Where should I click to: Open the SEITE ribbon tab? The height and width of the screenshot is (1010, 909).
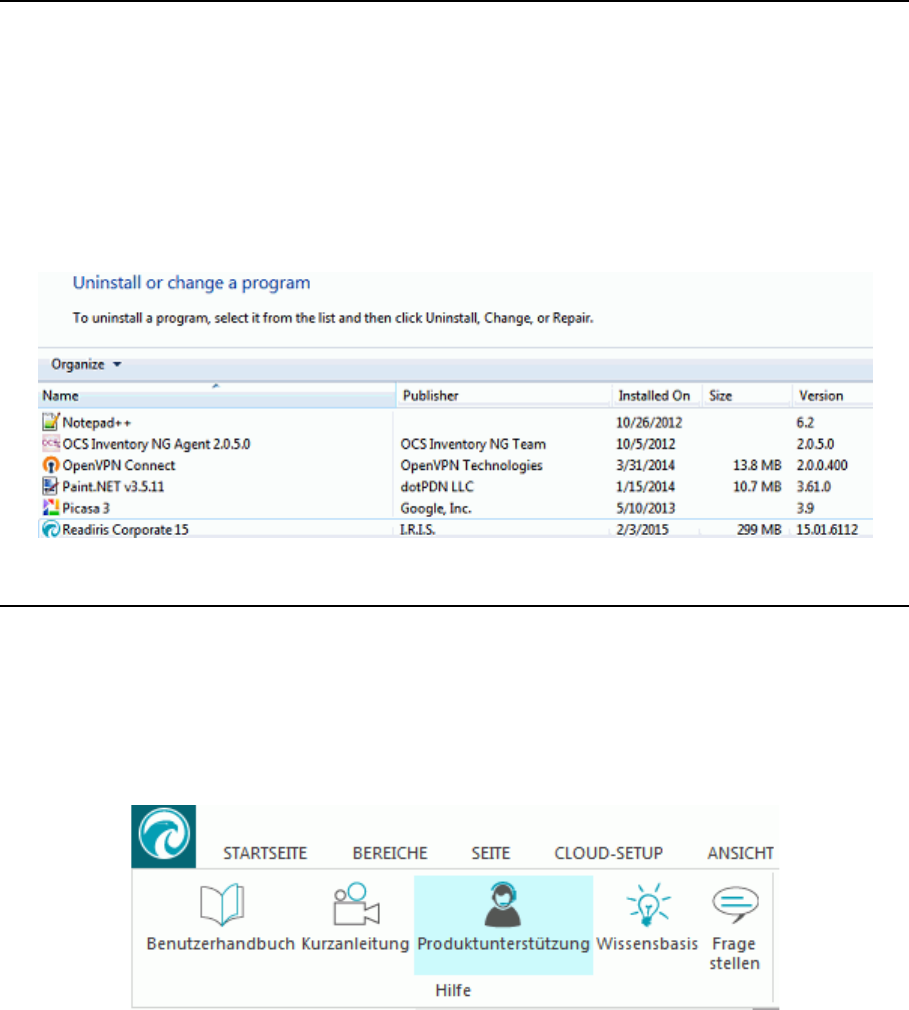click(490, 853)
